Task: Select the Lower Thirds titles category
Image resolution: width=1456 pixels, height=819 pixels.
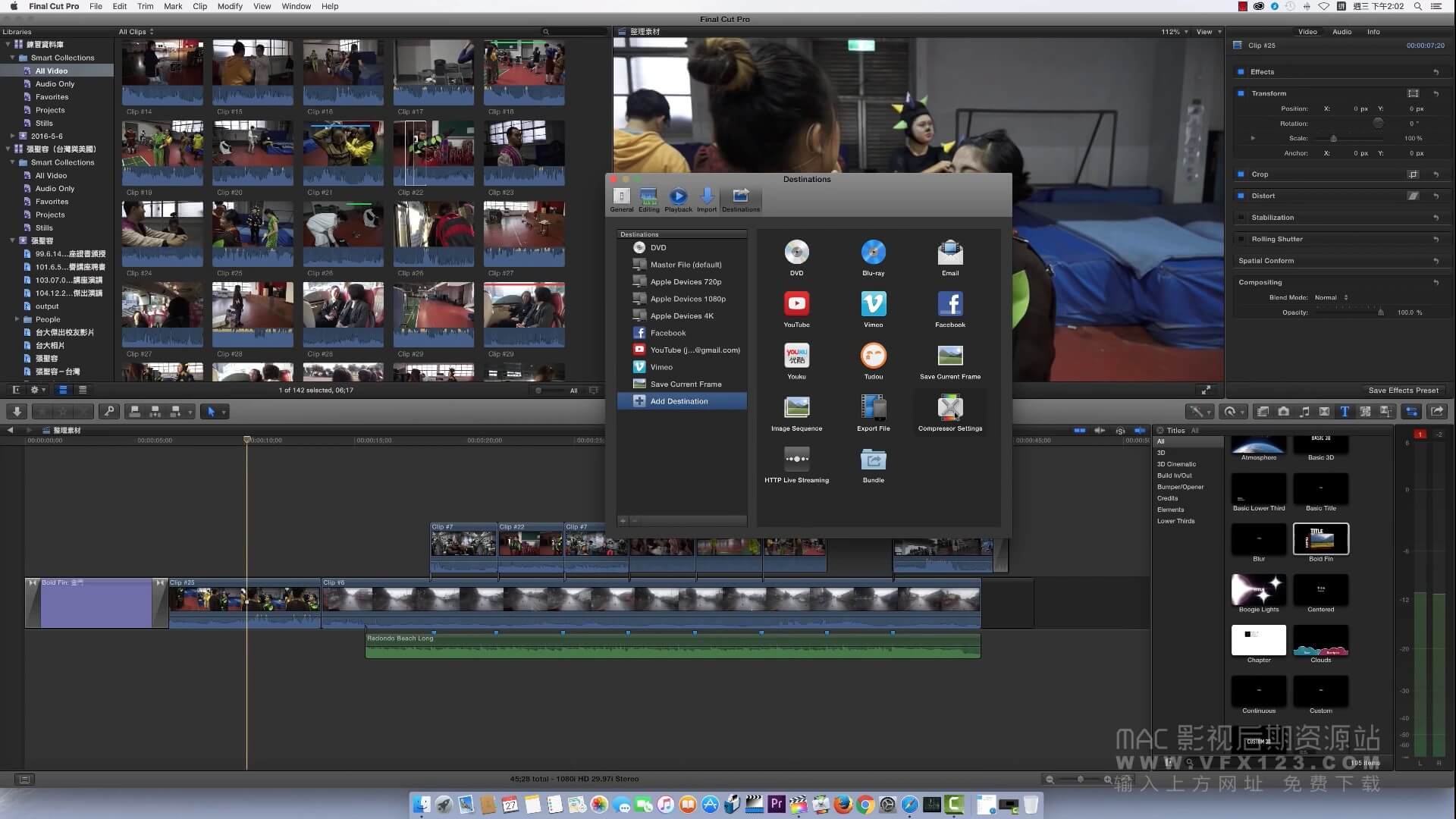Action: coord(1175,521)
